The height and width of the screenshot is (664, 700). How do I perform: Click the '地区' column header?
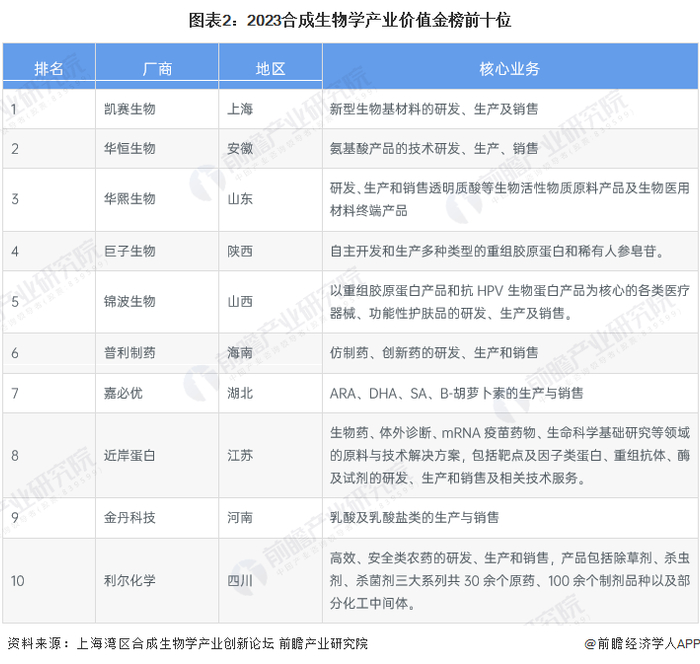coord(270,69)
